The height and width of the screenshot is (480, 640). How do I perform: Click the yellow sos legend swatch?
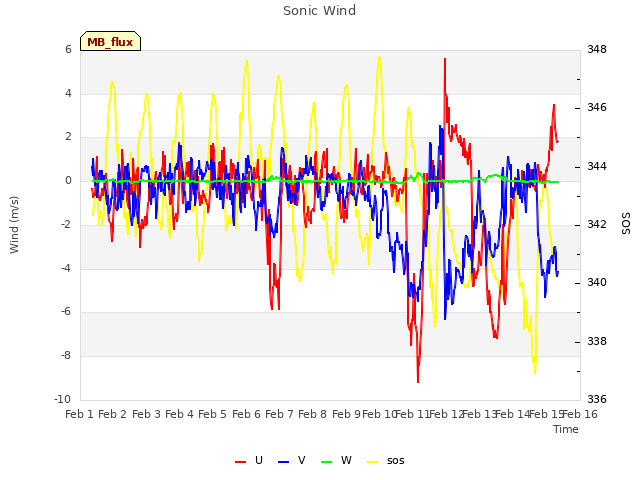[x=373, y=462]
